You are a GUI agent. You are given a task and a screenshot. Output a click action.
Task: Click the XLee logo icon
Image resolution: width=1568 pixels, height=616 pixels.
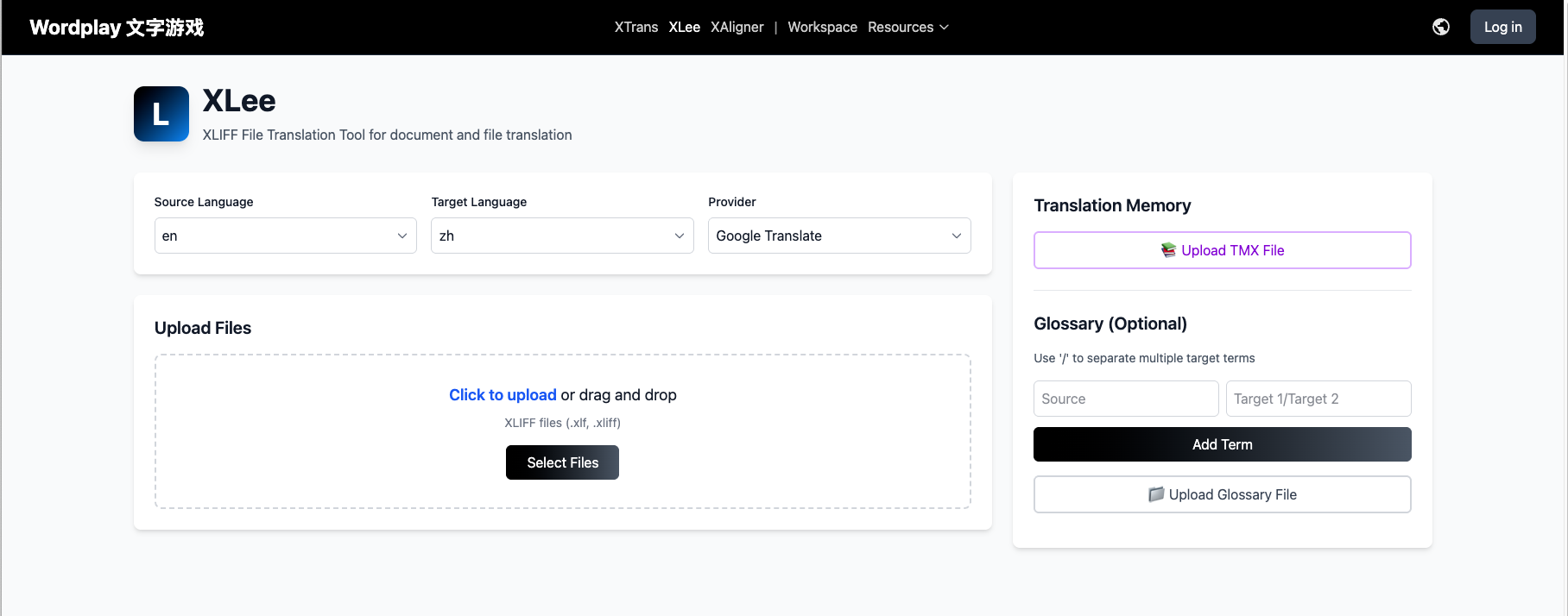tap(161, 113)
